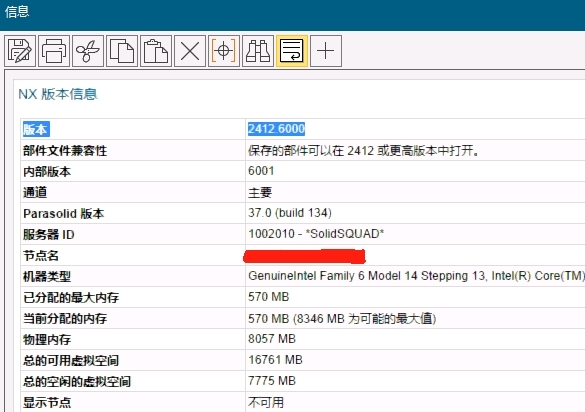Click the 机器类型 label
The width and height of the screenshot is (585, 412).
click(47, 277)
